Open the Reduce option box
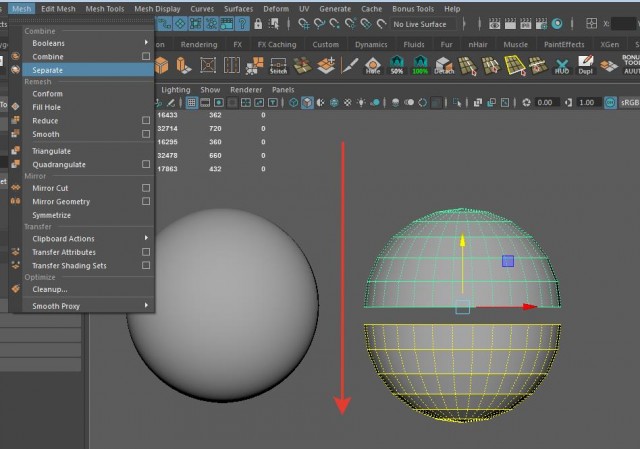This screenshot has width=640, height=449. (x=146, y=120)
